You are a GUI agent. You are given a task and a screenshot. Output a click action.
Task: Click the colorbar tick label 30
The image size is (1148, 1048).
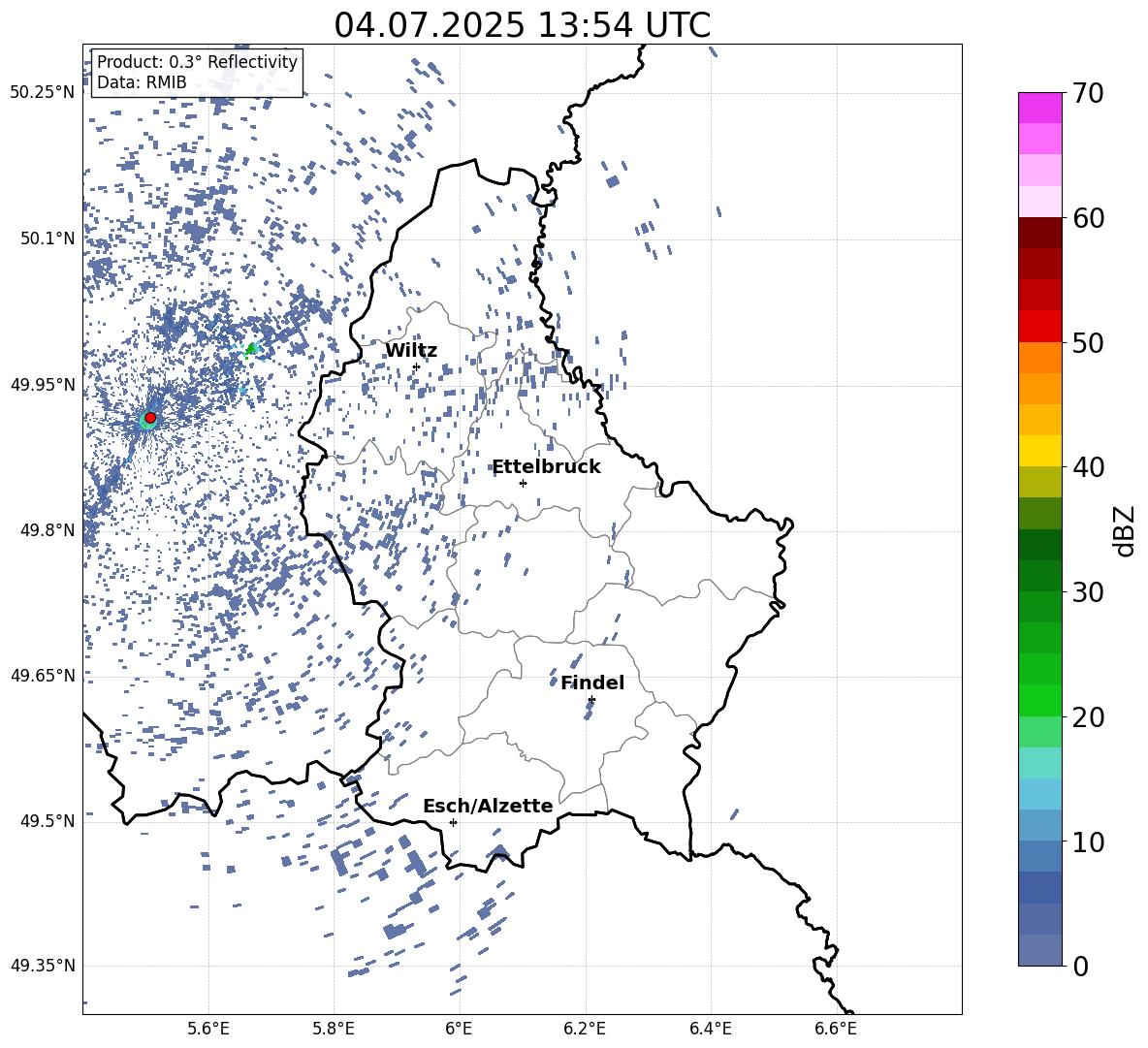pyautogui.click(x=1088, y=591)
